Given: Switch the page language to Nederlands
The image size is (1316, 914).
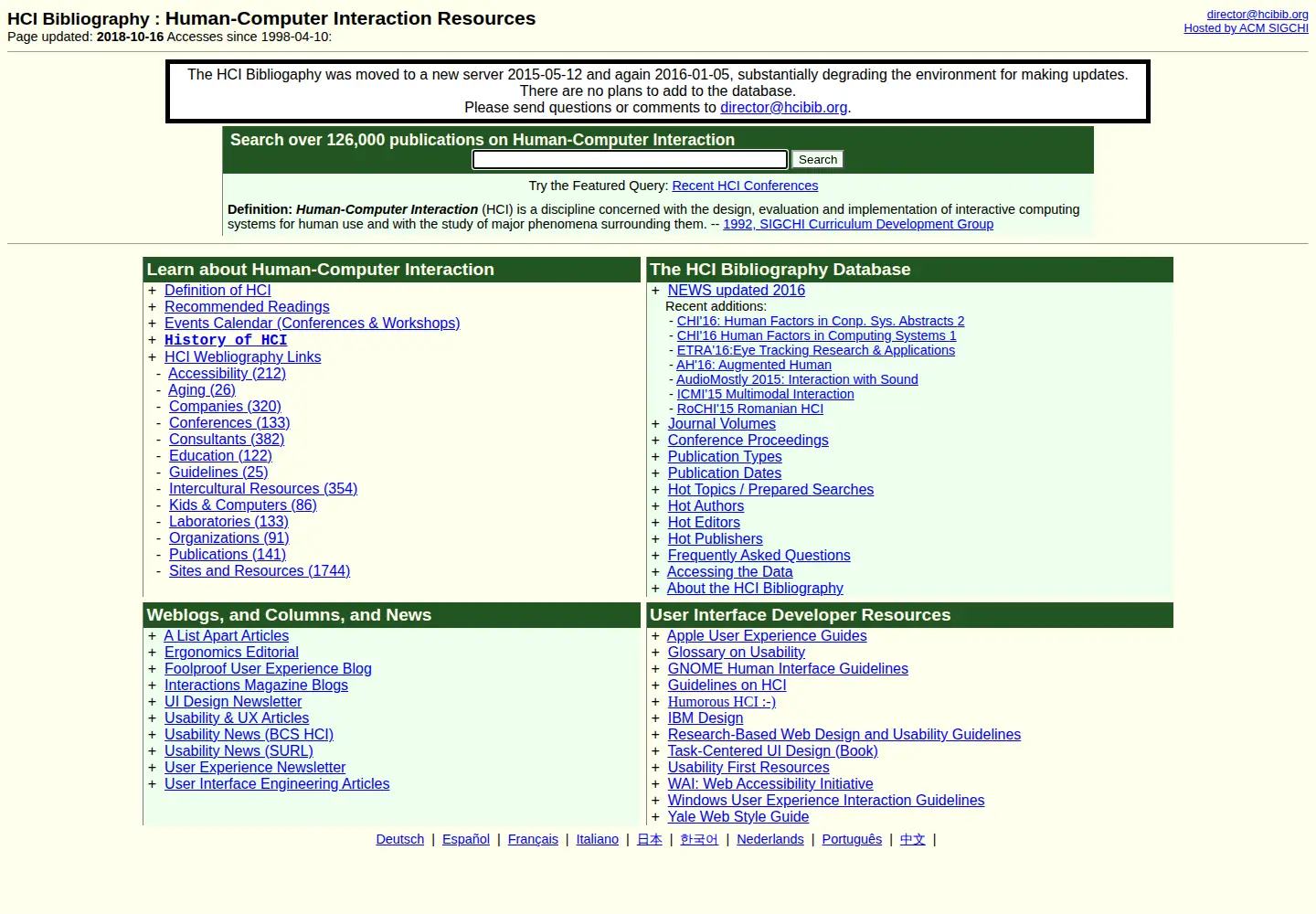Looking at the screenshot, I should point(770,839).
